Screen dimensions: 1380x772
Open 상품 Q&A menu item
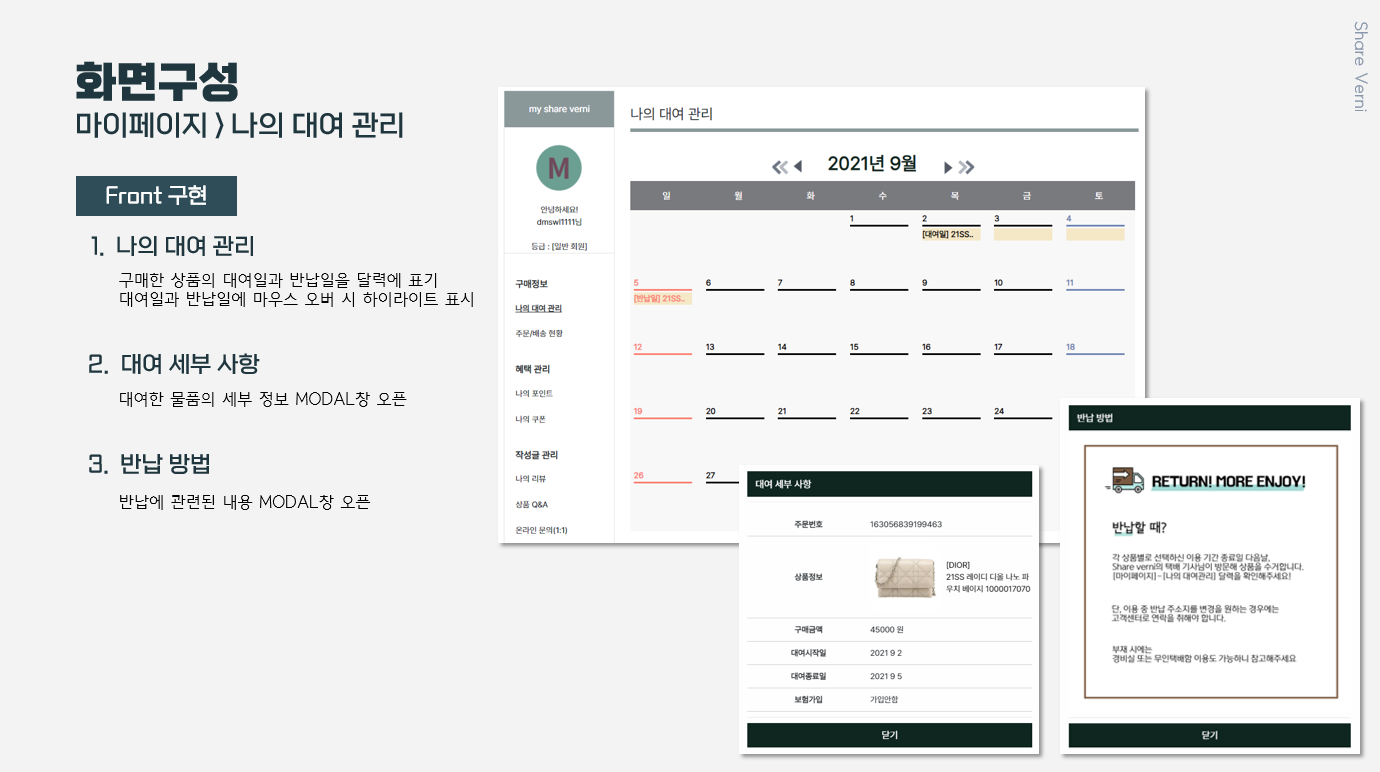pos(531,504)
